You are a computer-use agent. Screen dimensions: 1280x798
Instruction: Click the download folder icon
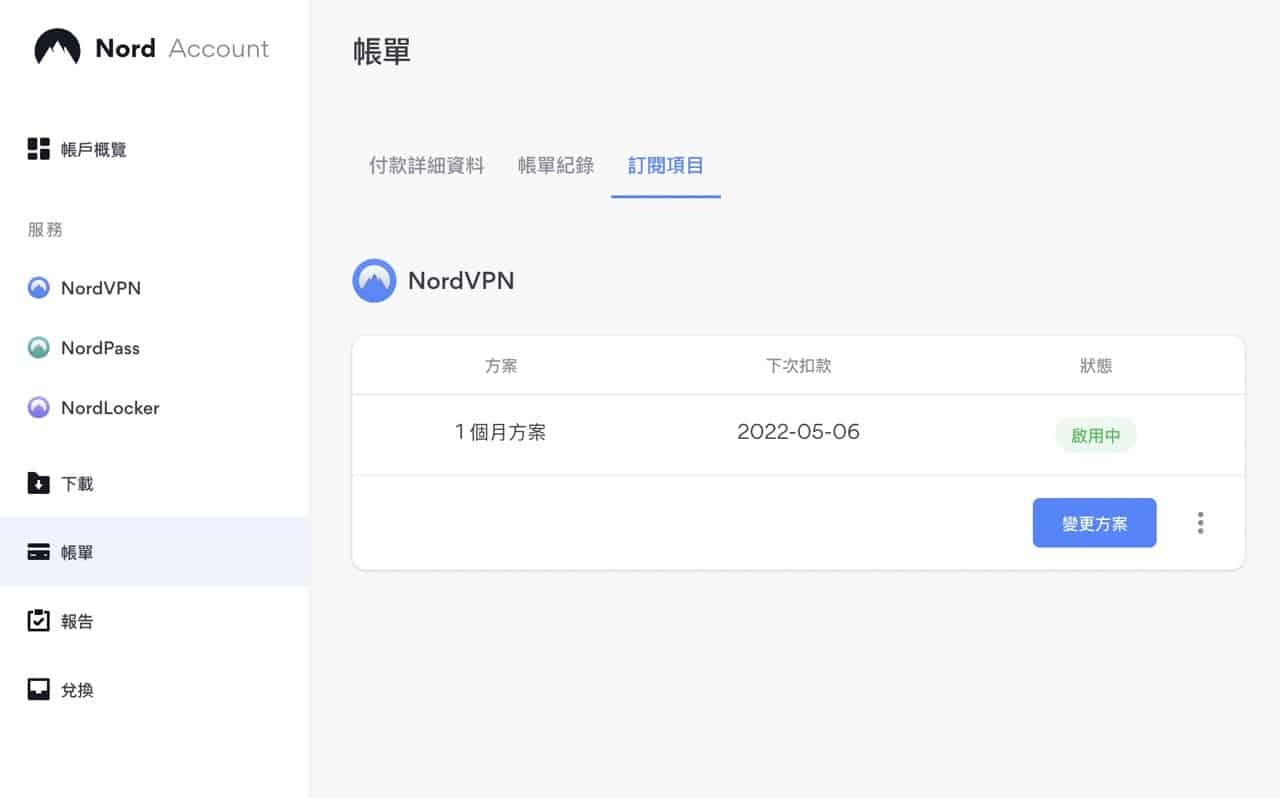pos(38,484)
